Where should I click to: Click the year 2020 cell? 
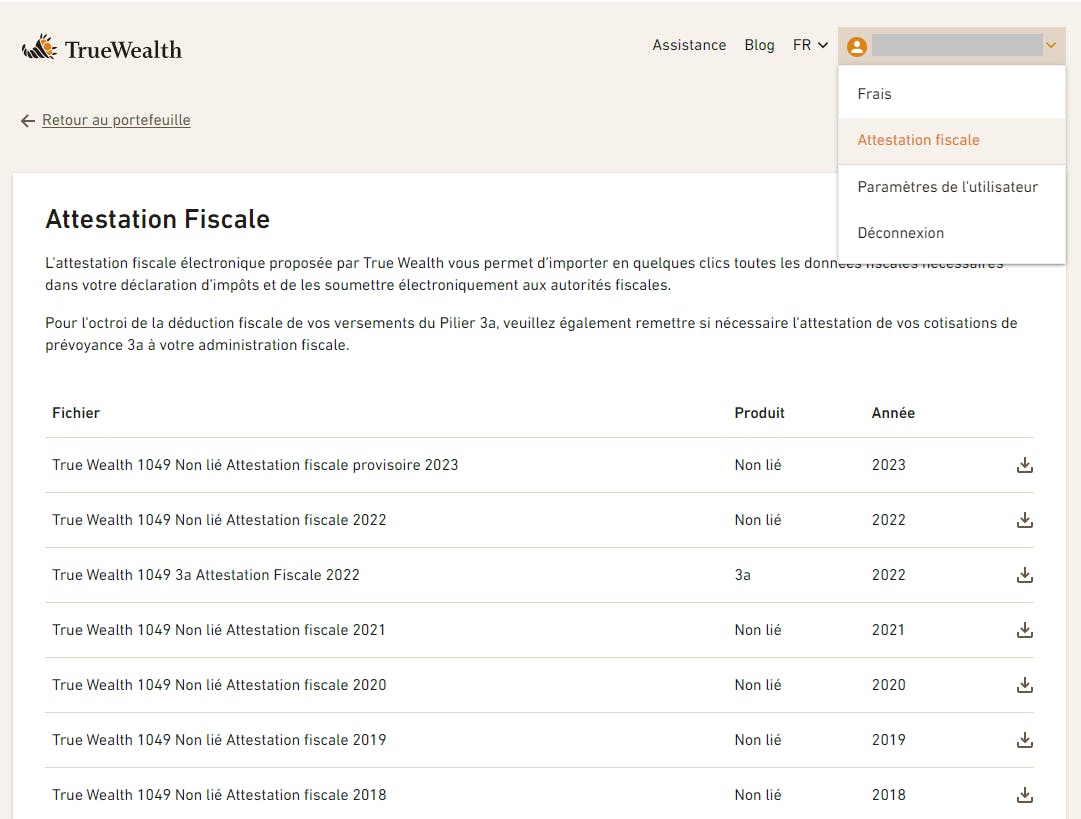(x=889, y=685)
